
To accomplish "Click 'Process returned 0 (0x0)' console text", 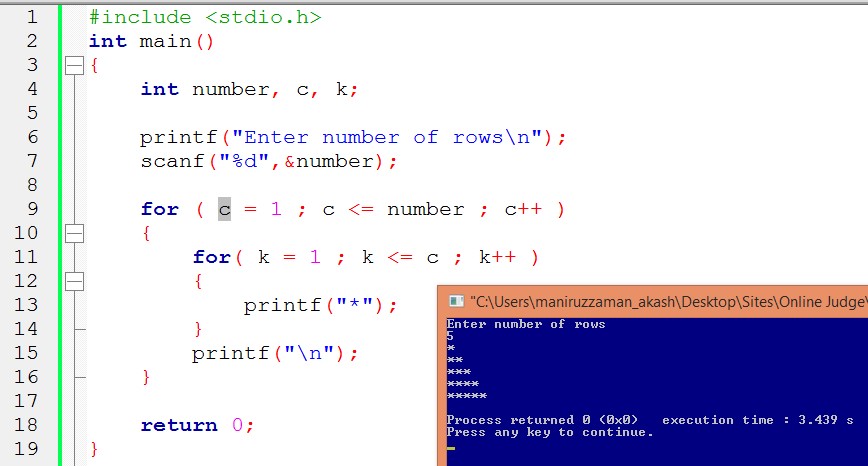I will [x=542, y=420].
